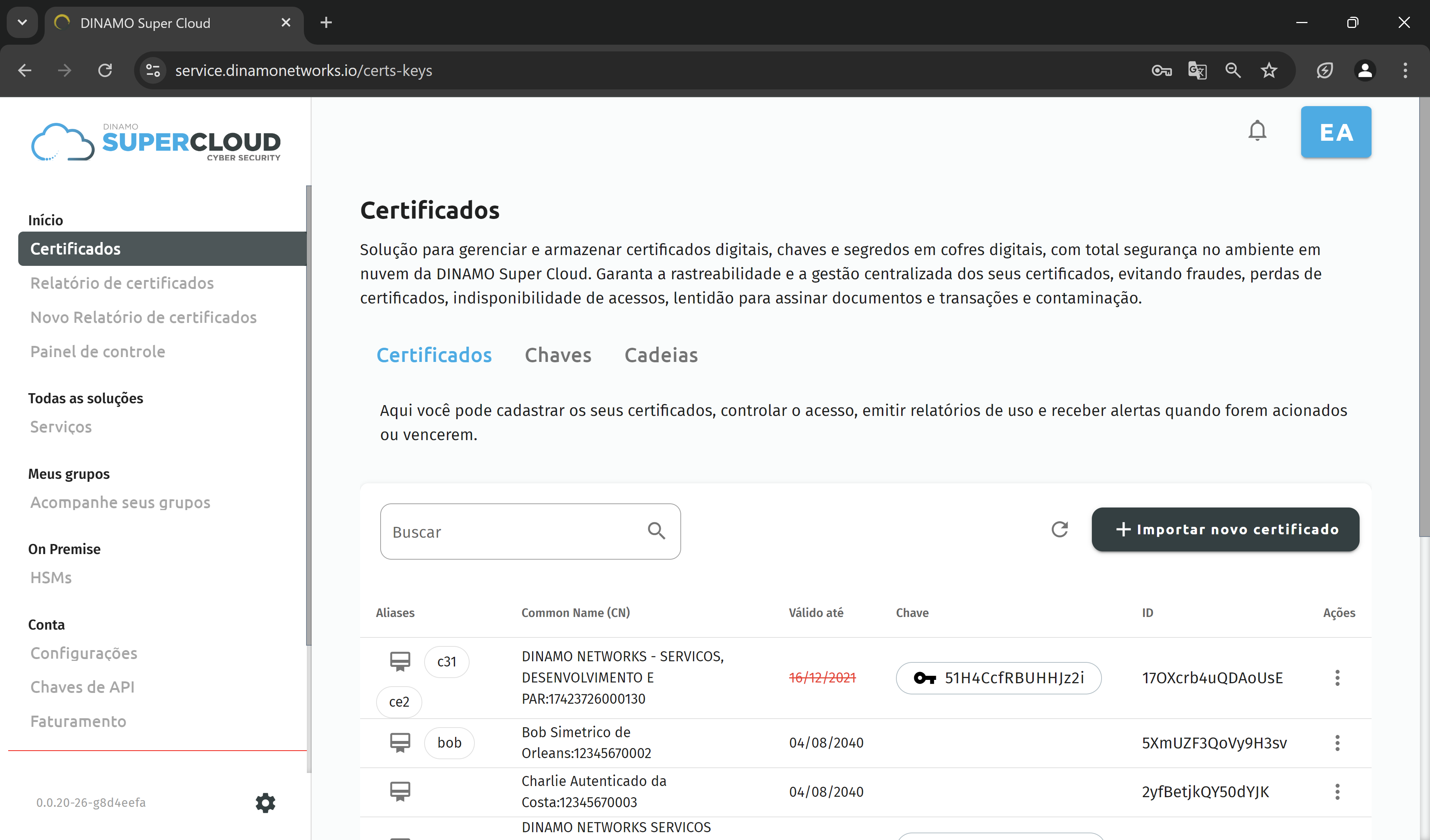Bookmark this page with the star icon
1430x840 pixels.
(x=1268, y=70)
